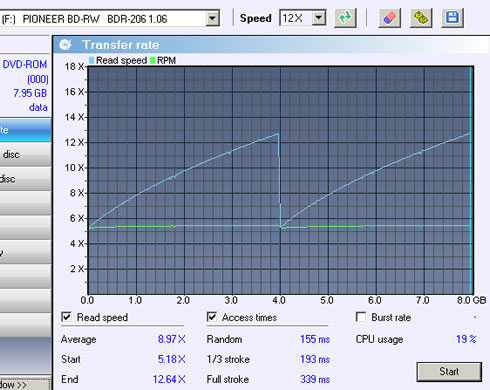The height and width of the screenshot is (390, 490).
Task: Click the eraser icon in toolbar
Action: pos(389,18)
